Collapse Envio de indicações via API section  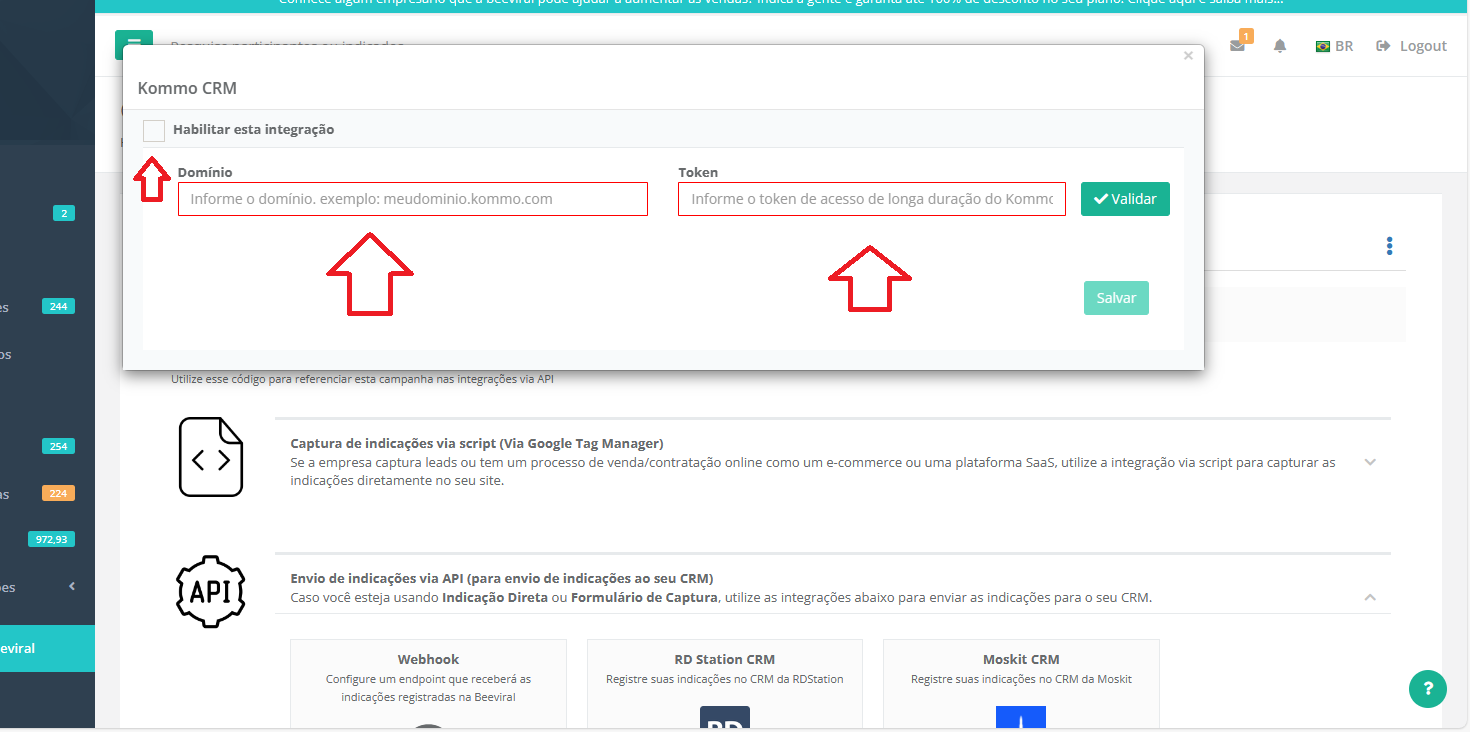pos(1370,597)
